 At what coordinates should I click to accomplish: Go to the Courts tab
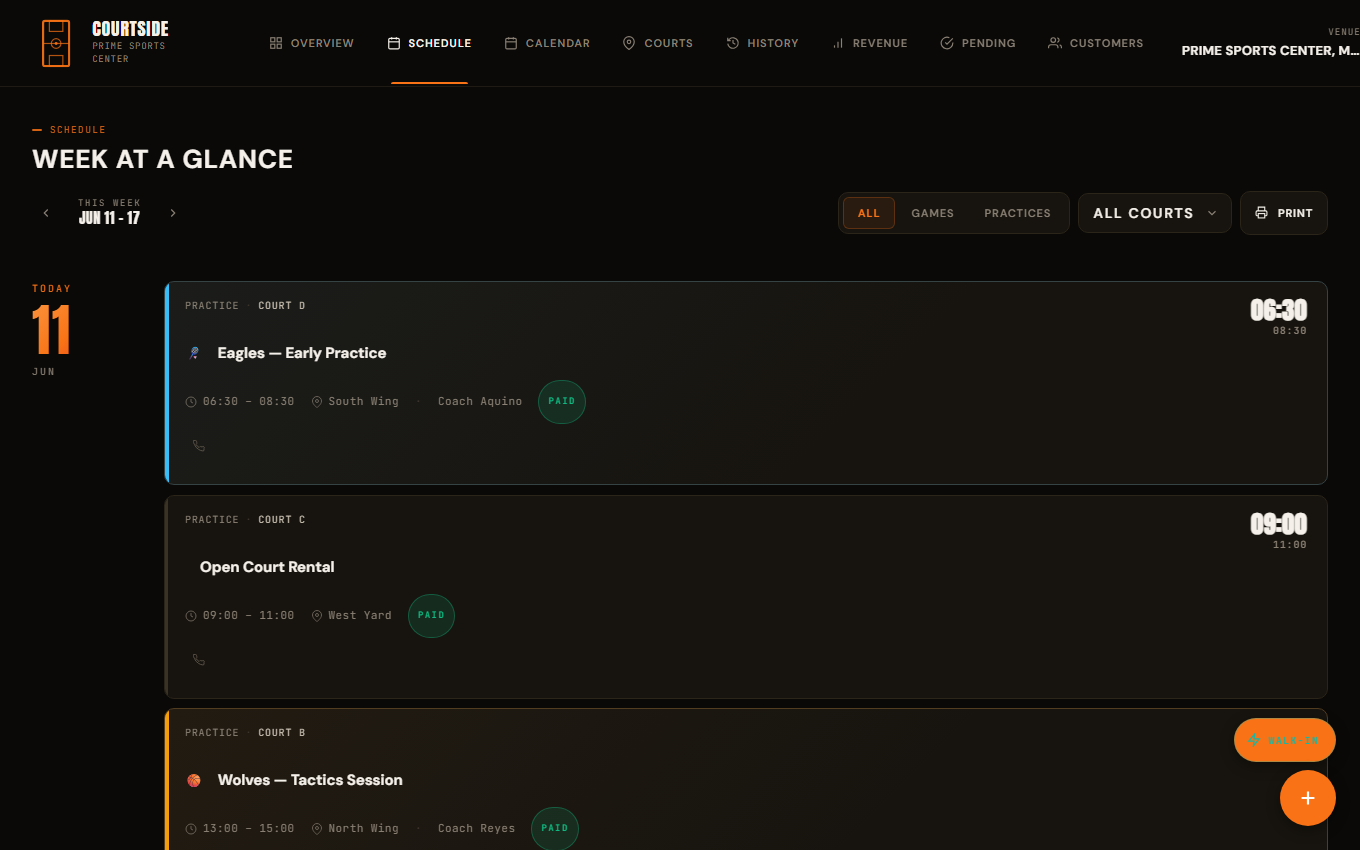click(x=658, y=43)
